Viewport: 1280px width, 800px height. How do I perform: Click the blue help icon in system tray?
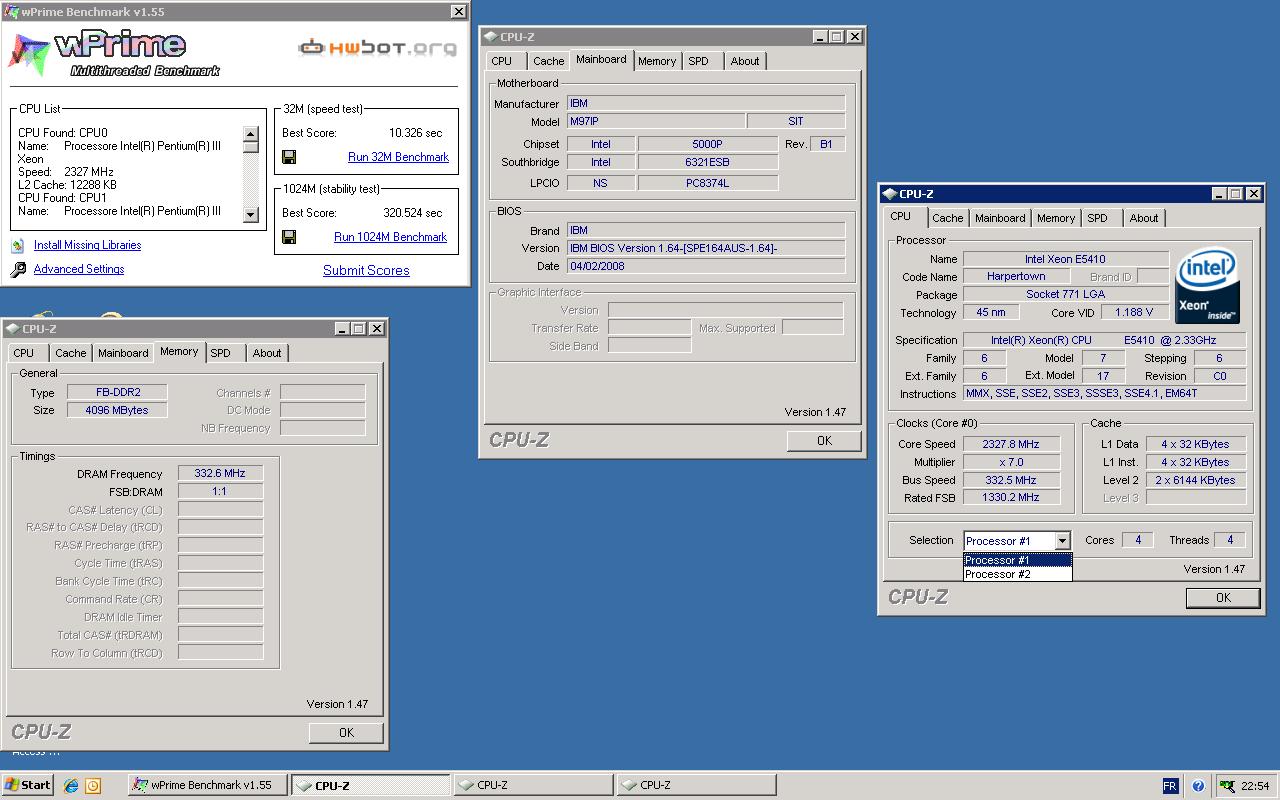coord(1198,786)
